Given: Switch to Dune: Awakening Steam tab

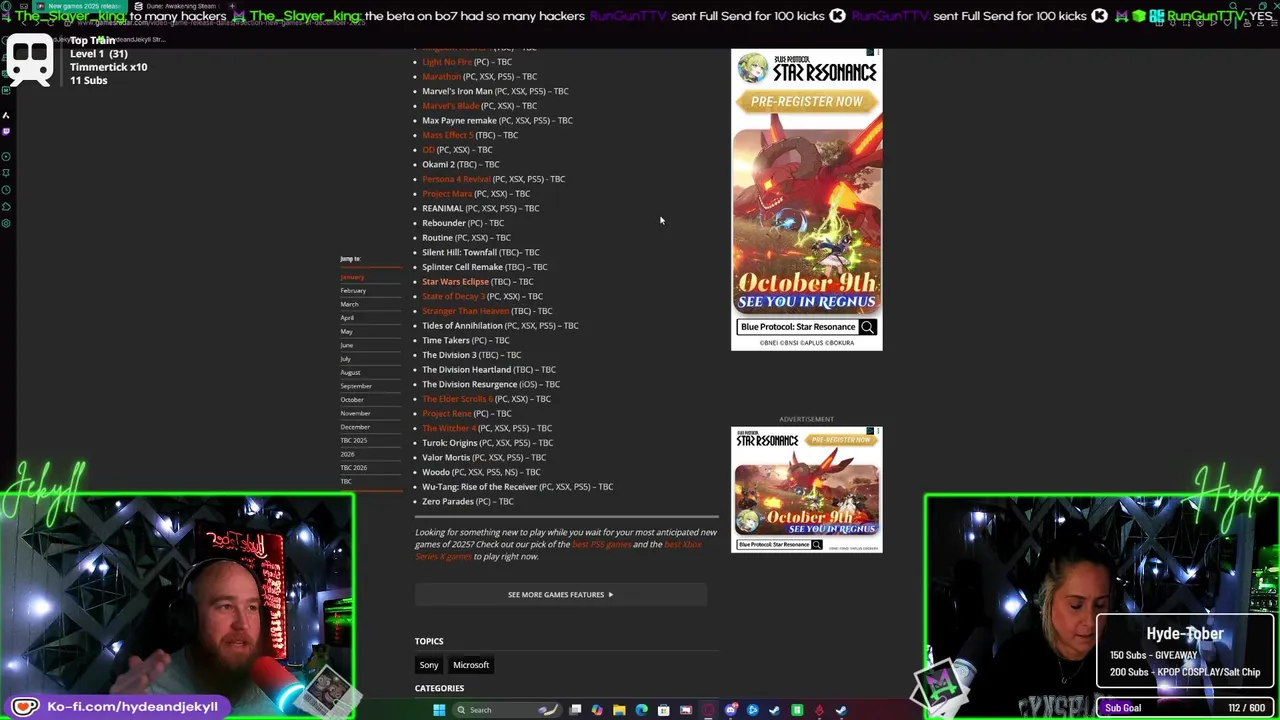Looking at the screenshot, I should 178,6.
